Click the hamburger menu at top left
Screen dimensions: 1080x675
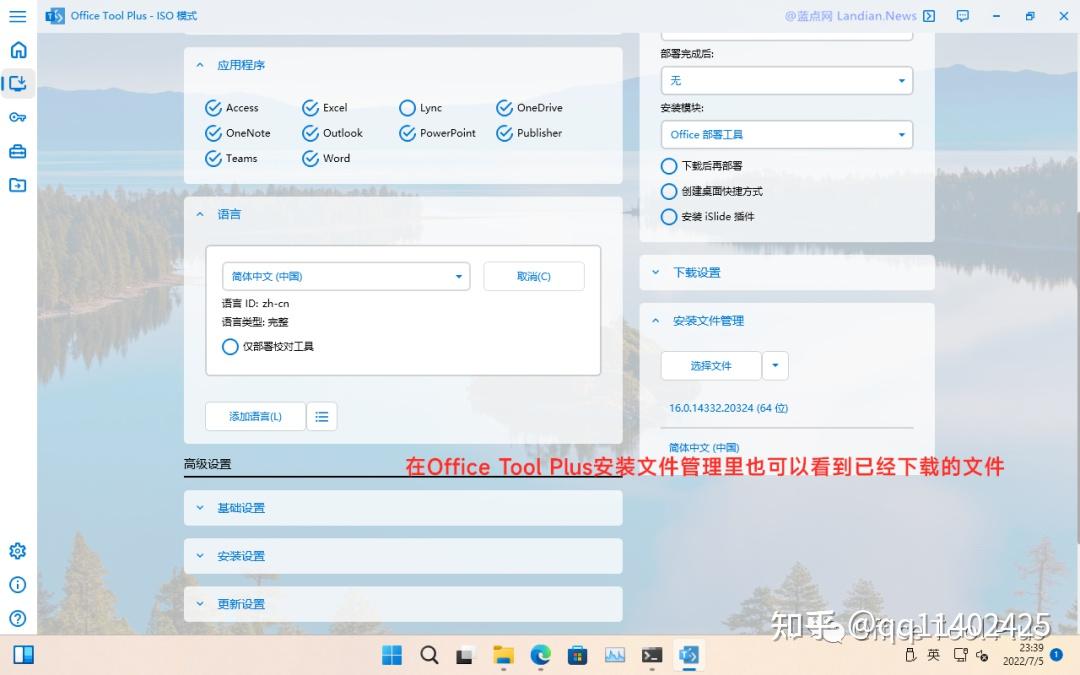click(x=17, y=16)
